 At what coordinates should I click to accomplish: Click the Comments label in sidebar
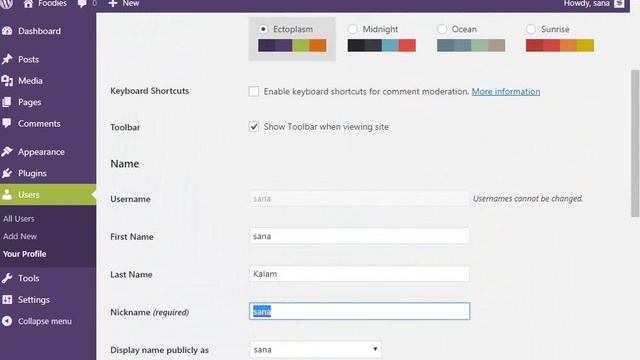pos(39,123)
